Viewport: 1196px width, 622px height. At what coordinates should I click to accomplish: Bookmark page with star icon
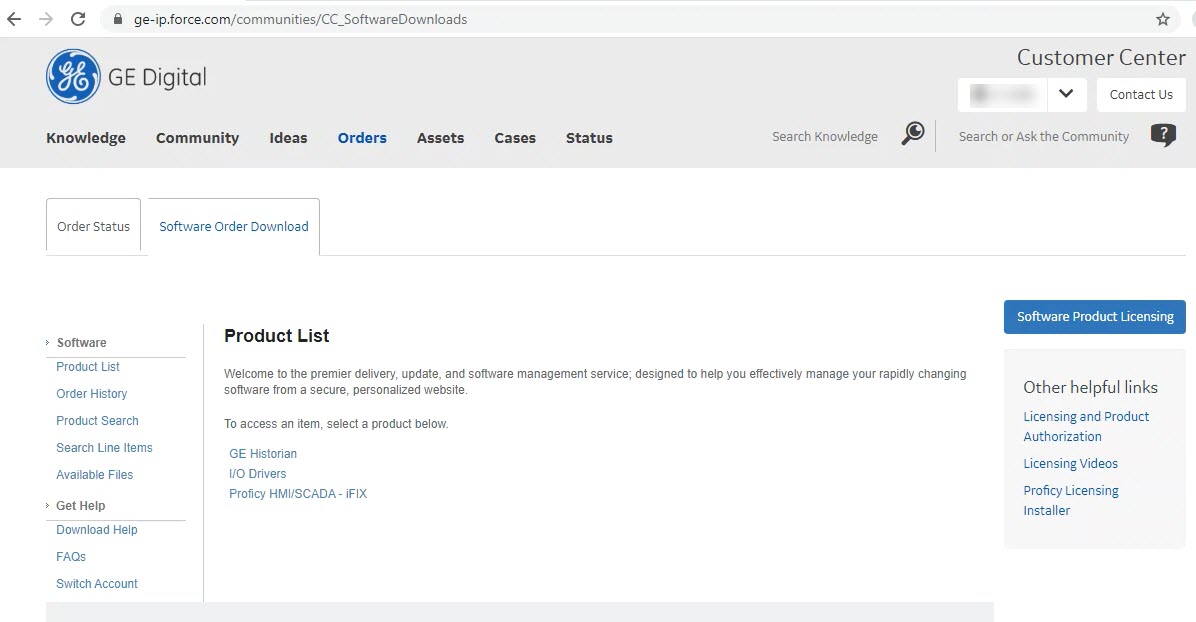pos(1162,19)
